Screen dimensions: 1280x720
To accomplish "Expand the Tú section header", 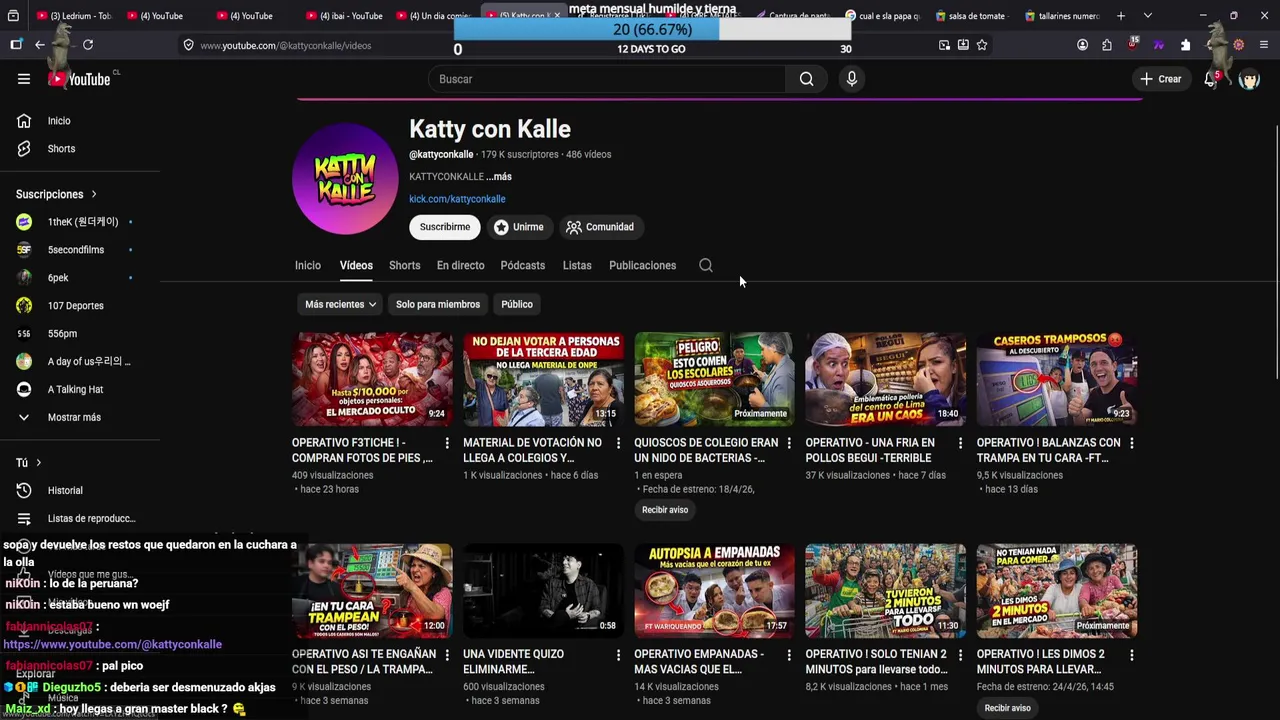I will [x=28, y=463].
